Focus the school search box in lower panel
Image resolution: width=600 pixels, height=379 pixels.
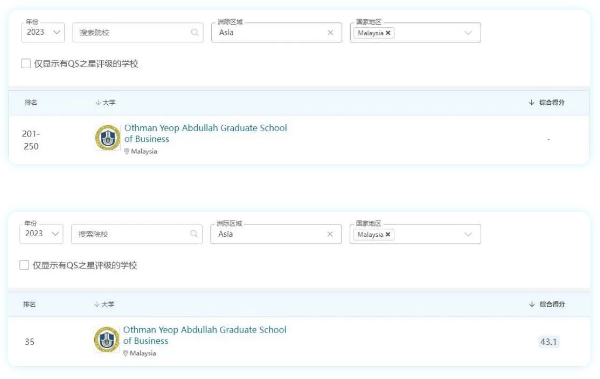point(137,234)
